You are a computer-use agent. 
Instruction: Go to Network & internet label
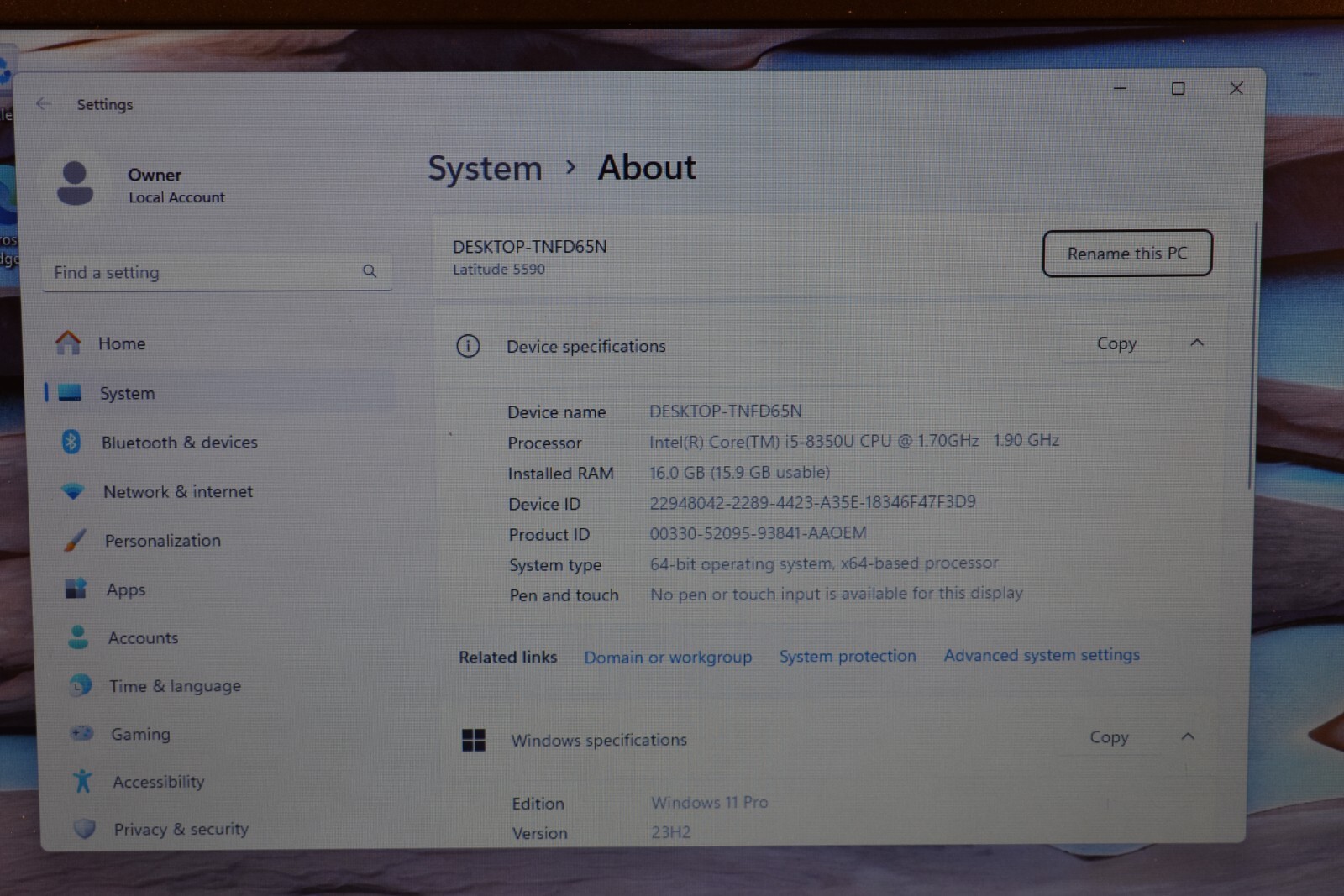click(178, 491)
